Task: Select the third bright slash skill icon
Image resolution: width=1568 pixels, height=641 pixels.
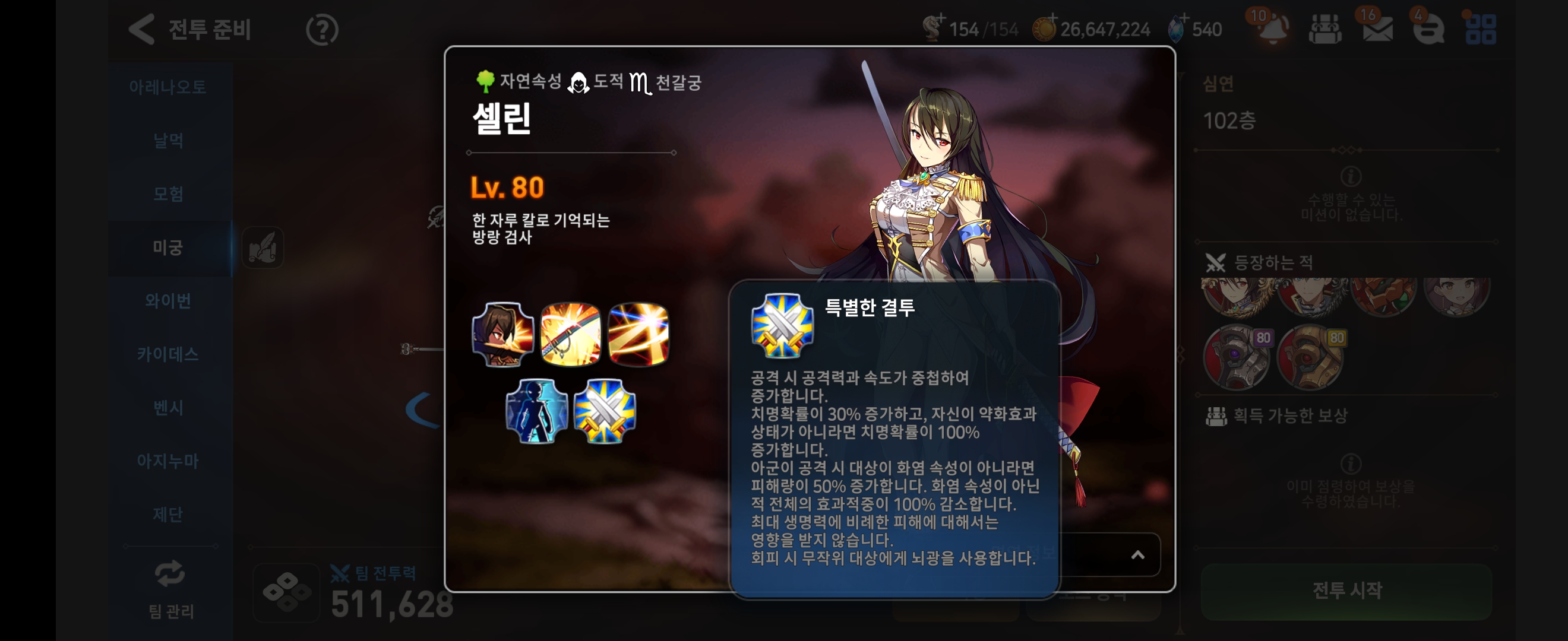Action: tap(638, 335)
